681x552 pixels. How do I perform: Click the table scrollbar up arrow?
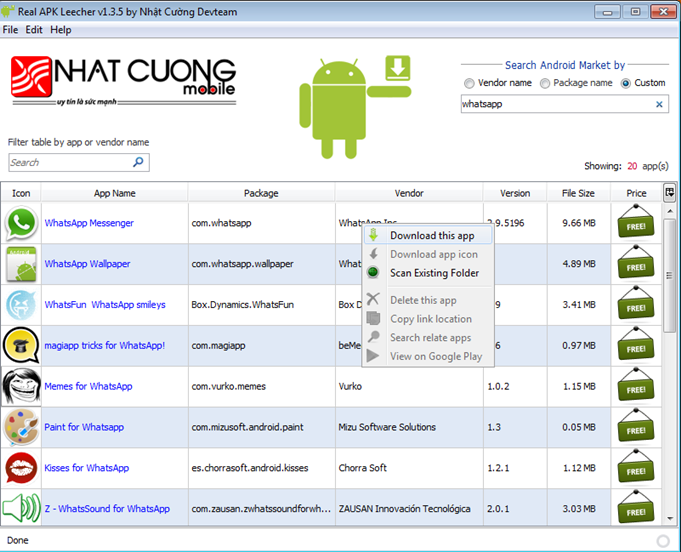(670, 211)
